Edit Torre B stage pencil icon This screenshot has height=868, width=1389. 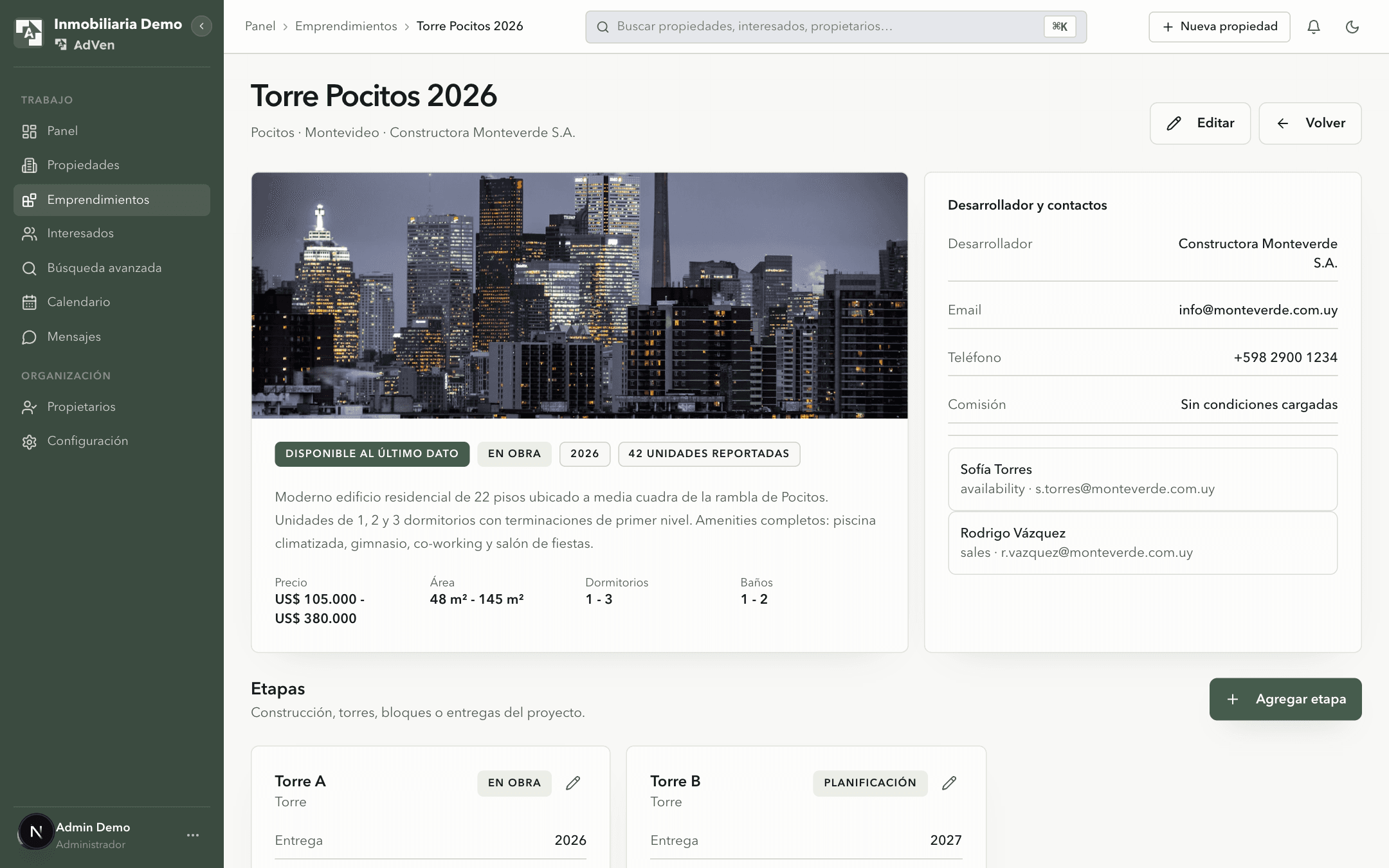click(x=949, y=782)
